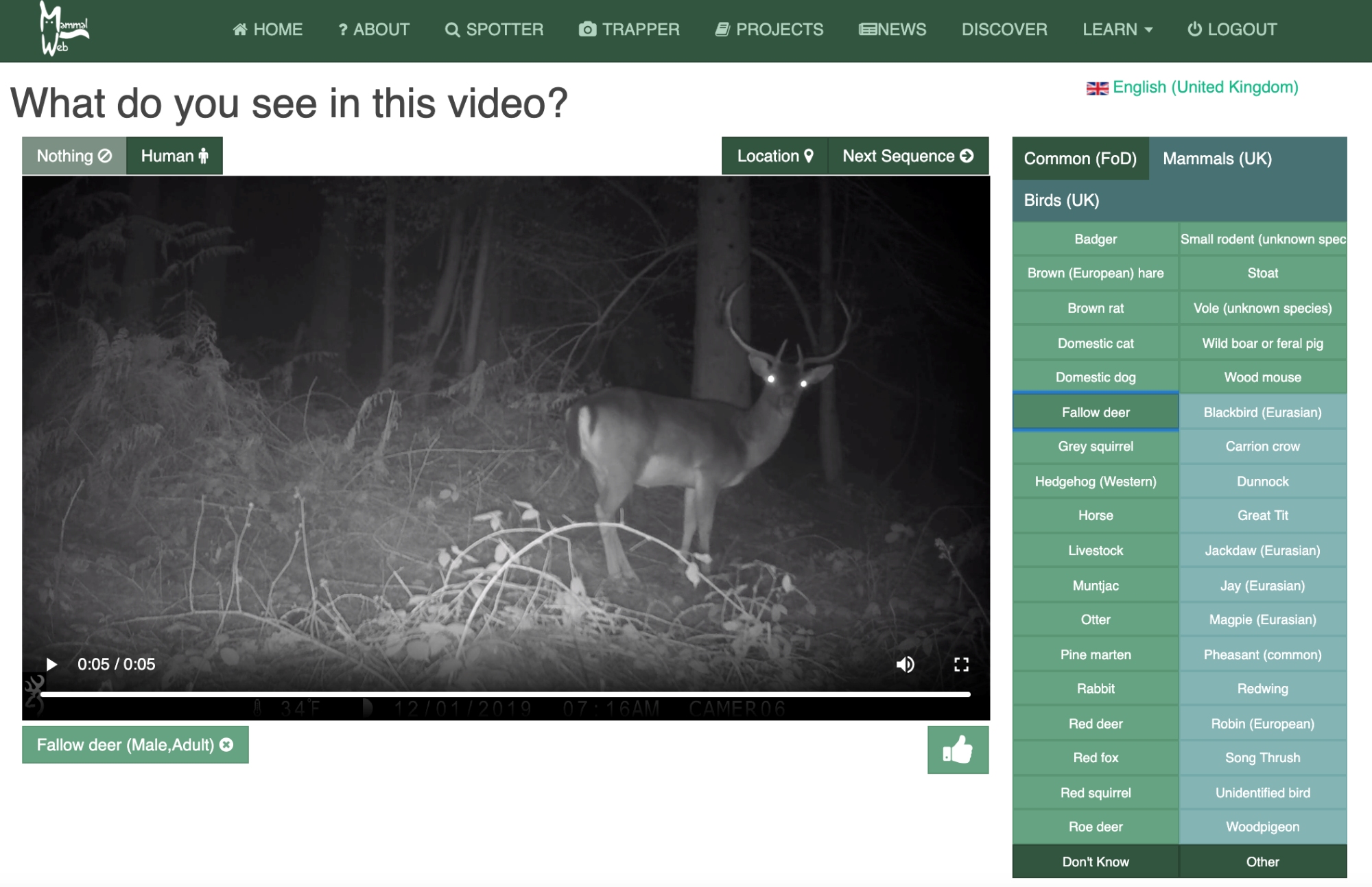
Task: Enter fullscreen video mode
Action: (961, 664)
